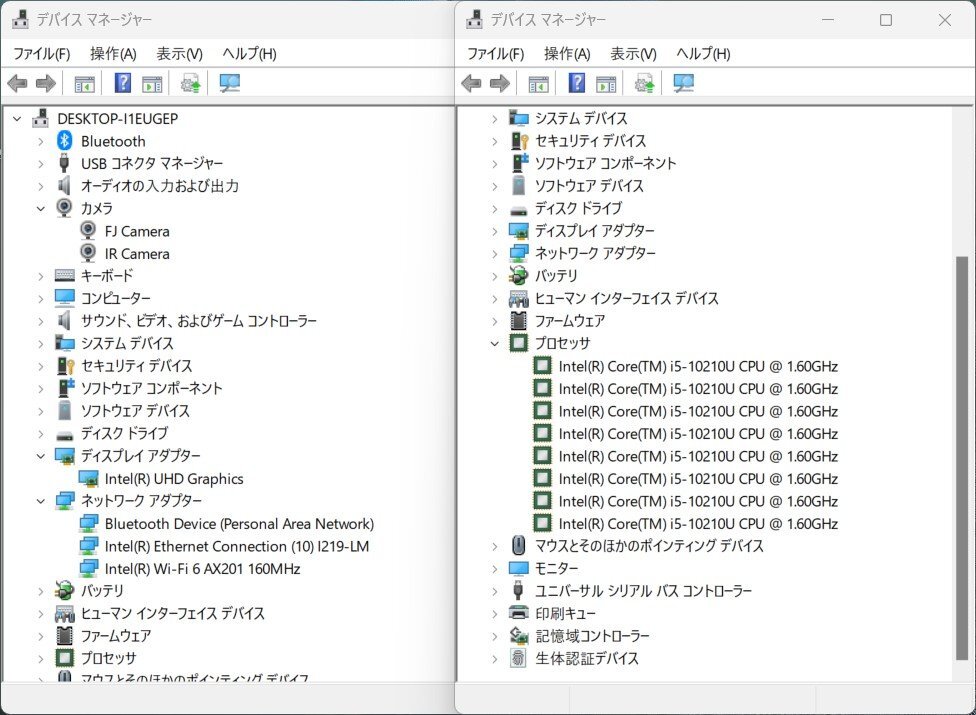This screenshot has width=976, height=715.
Task: Click Back arrow in left window toolbar
Action: click(x=17, y=83)
